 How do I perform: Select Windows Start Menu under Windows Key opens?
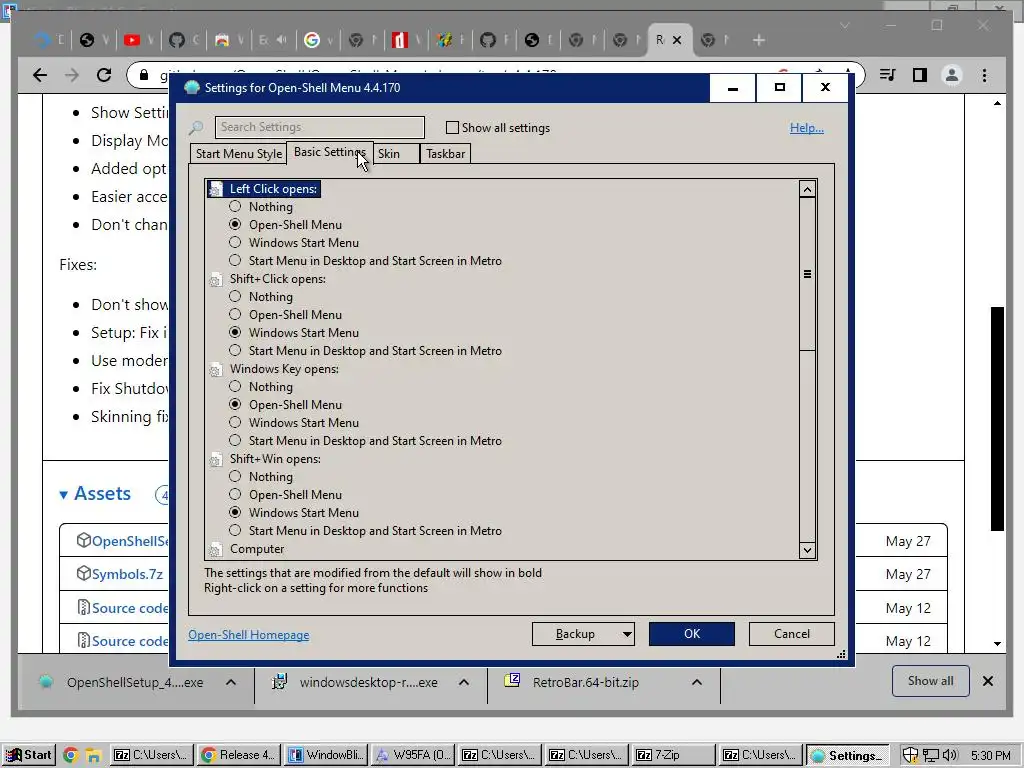click(235, 423)
